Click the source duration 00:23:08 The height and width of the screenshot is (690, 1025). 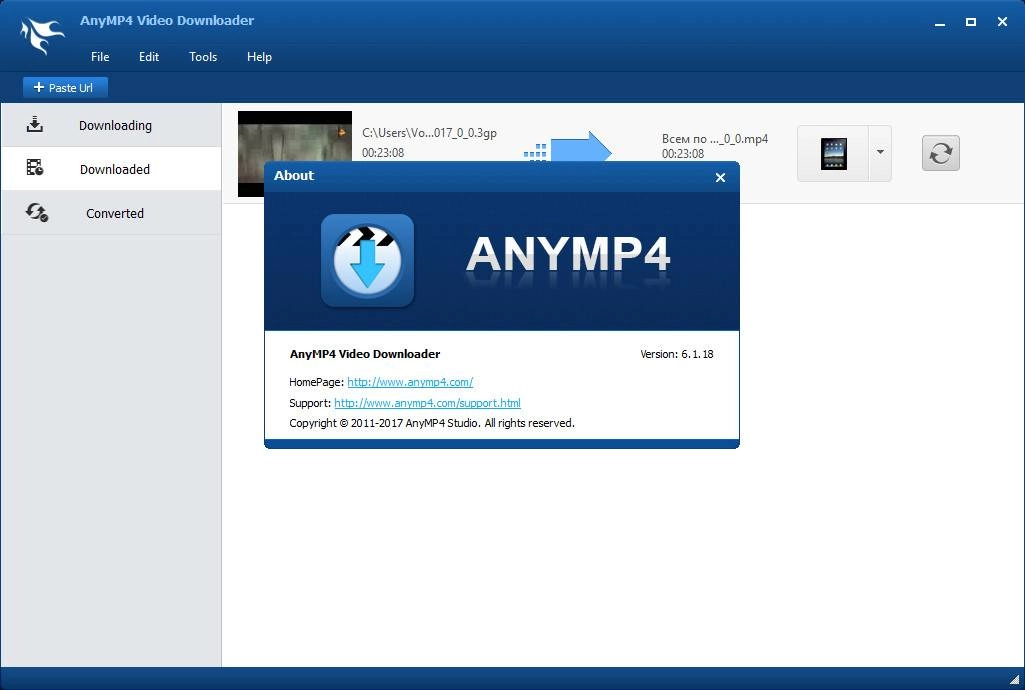click(x=383, y=152)
